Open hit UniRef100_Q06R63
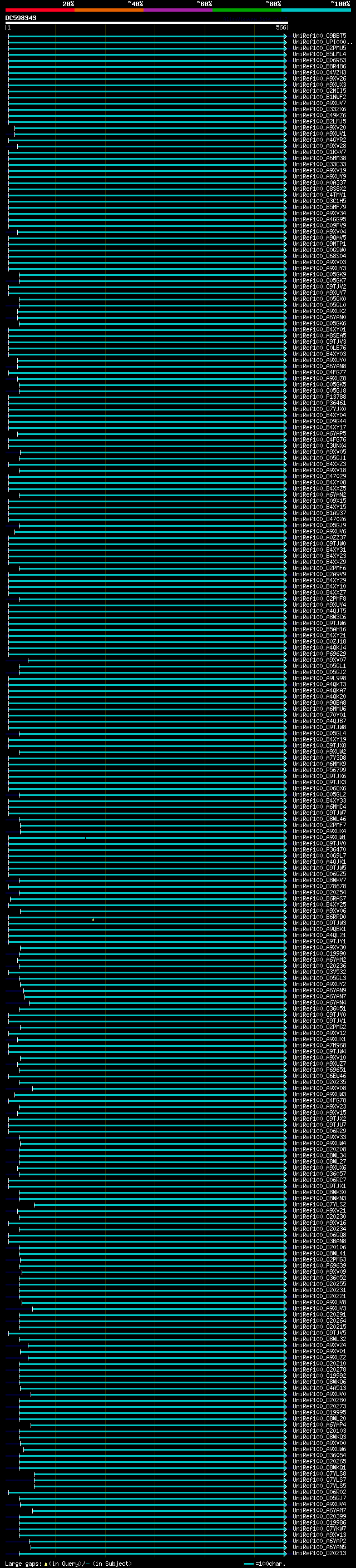Image resolution: width=356 pixels, height=1568 pixels. click(x=319, y=60)
